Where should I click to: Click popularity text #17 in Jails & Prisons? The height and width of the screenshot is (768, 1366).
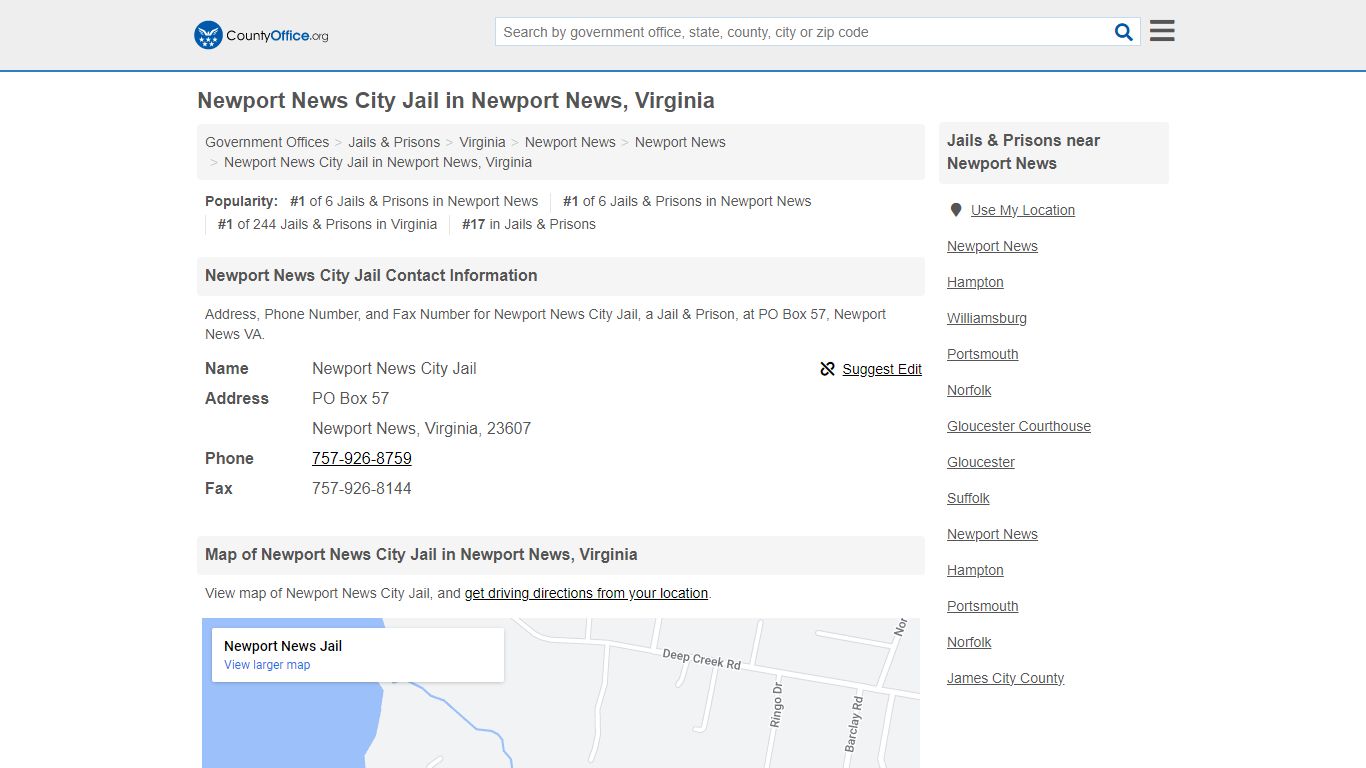click(x=529, y=224)
